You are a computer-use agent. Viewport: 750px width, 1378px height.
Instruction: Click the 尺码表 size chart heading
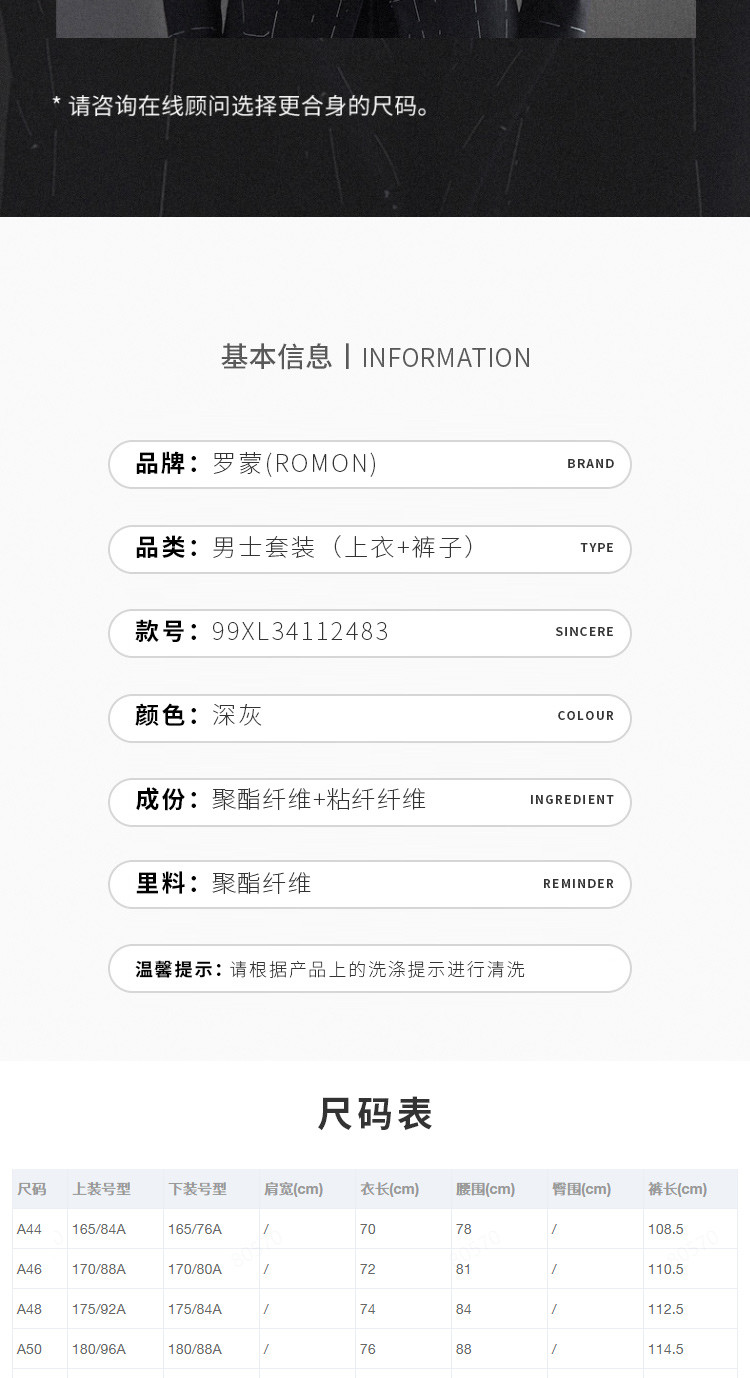click(x=375, y=1114)
